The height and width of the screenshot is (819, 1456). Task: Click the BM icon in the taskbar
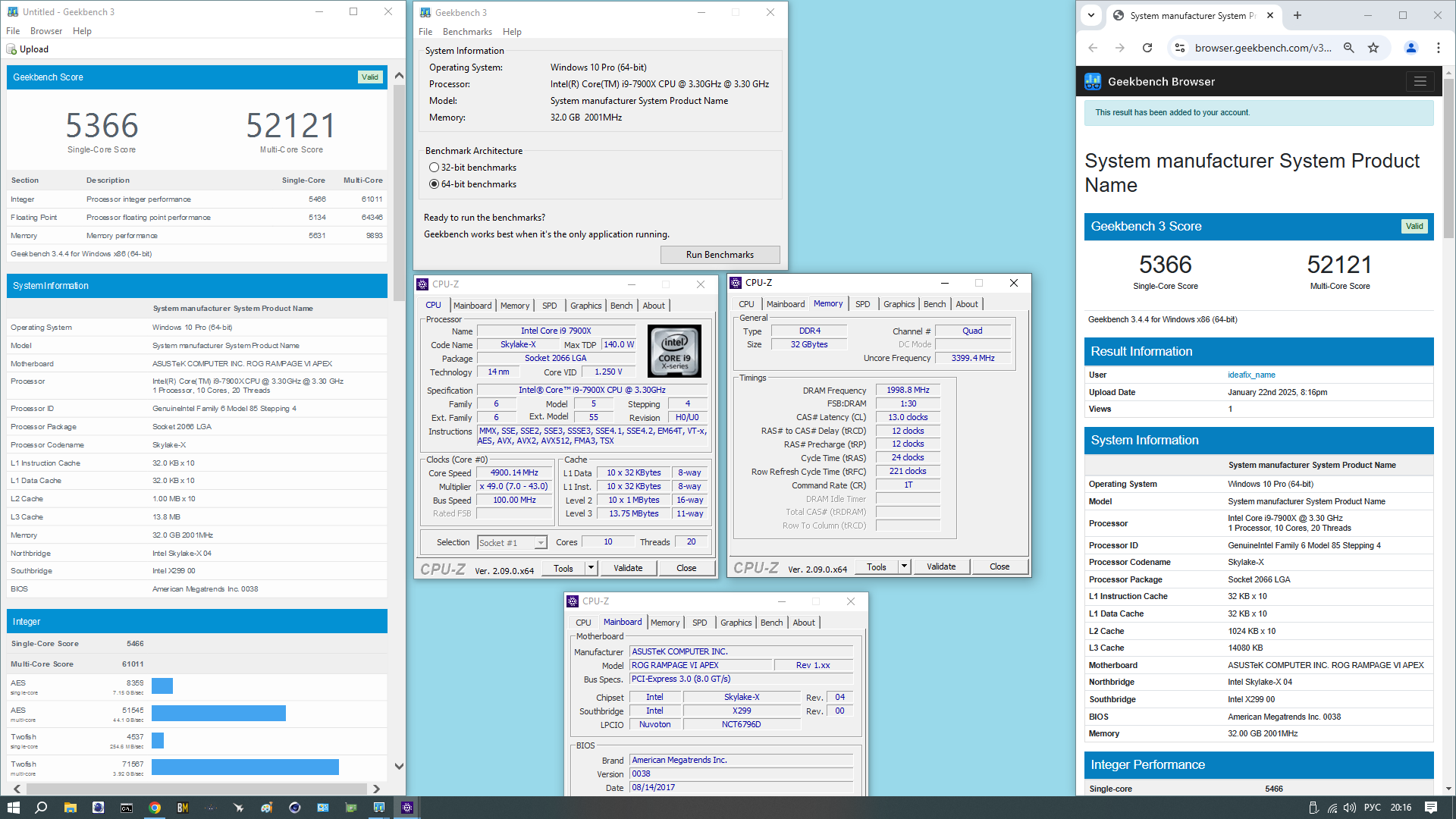tap(183, 808)
